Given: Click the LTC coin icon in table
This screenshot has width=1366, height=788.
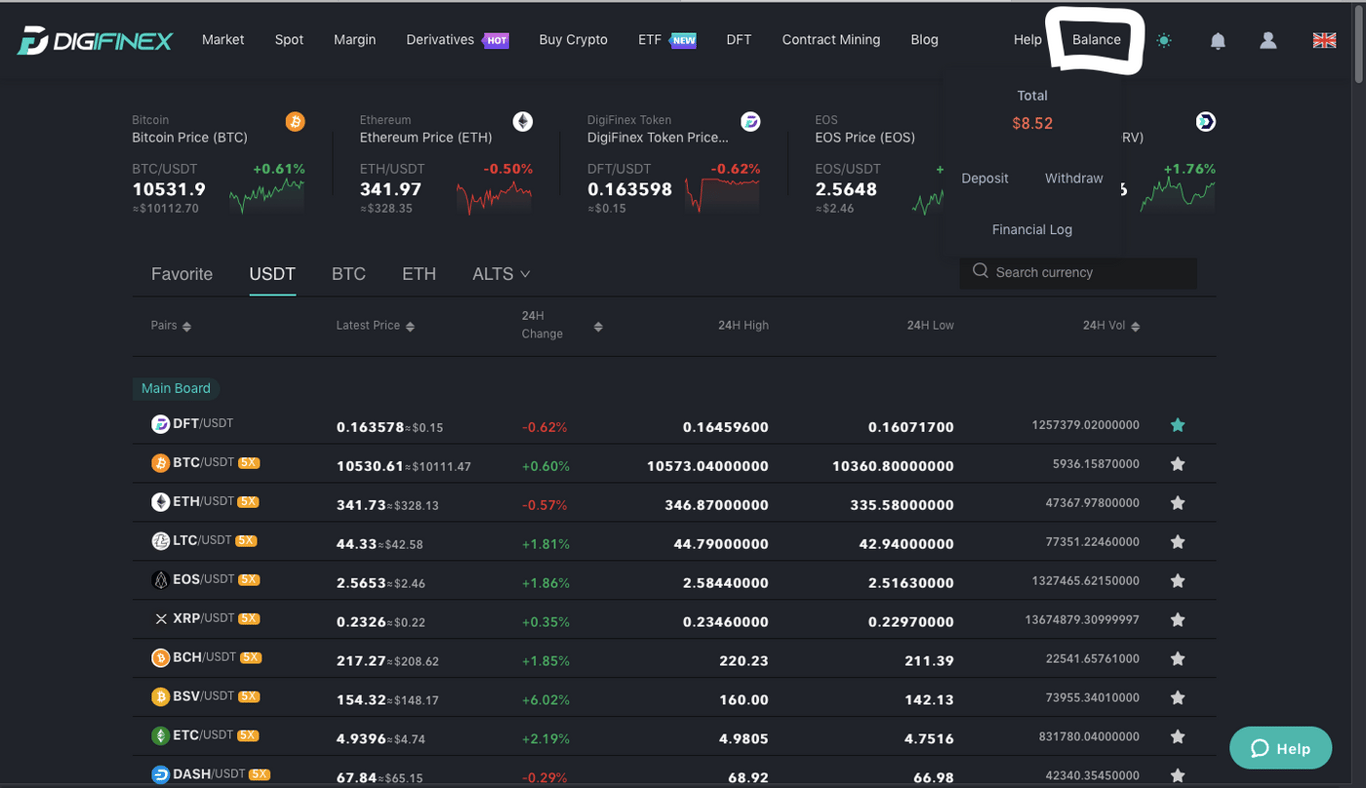Looking at the screenshot, I should (x=160, y=541).
